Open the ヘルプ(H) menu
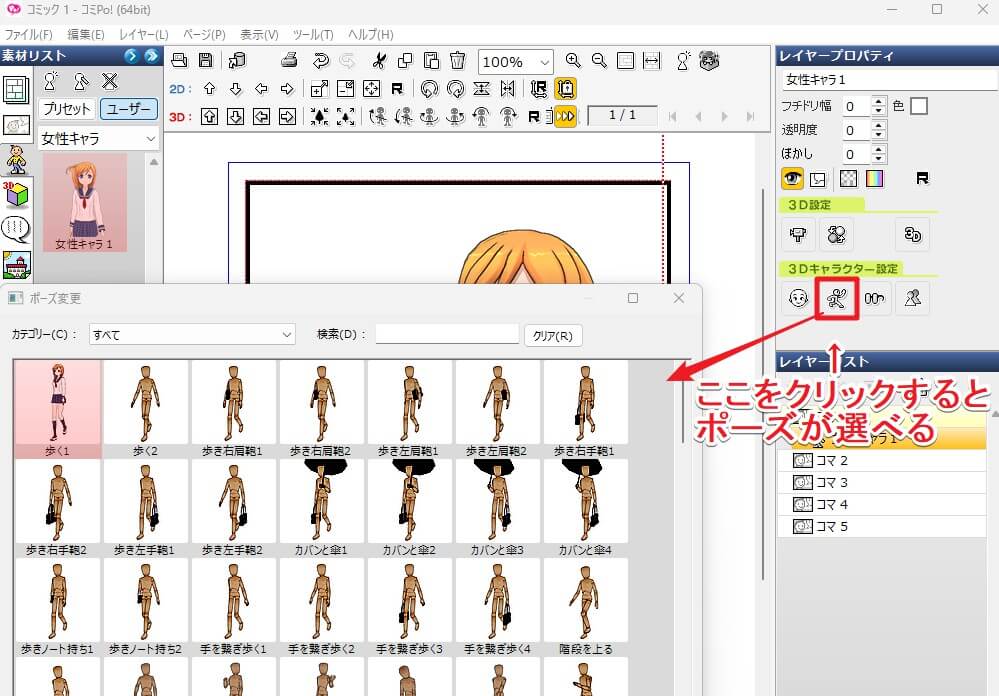 pos(370,34)
